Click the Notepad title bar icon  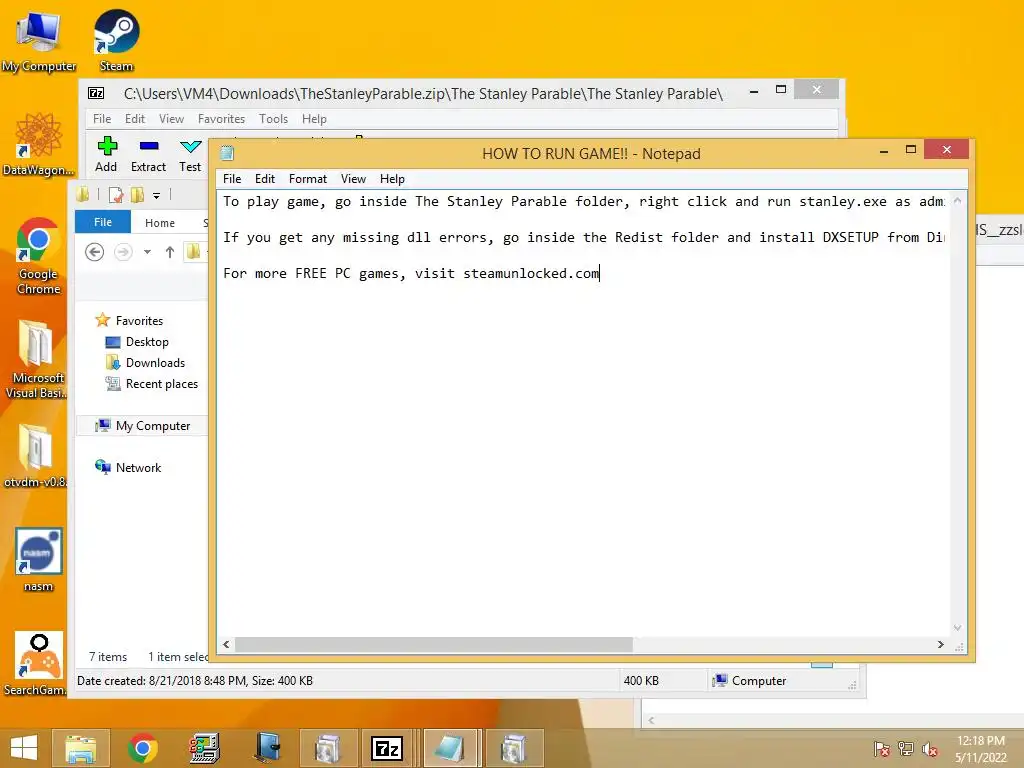tap(227, 153)
